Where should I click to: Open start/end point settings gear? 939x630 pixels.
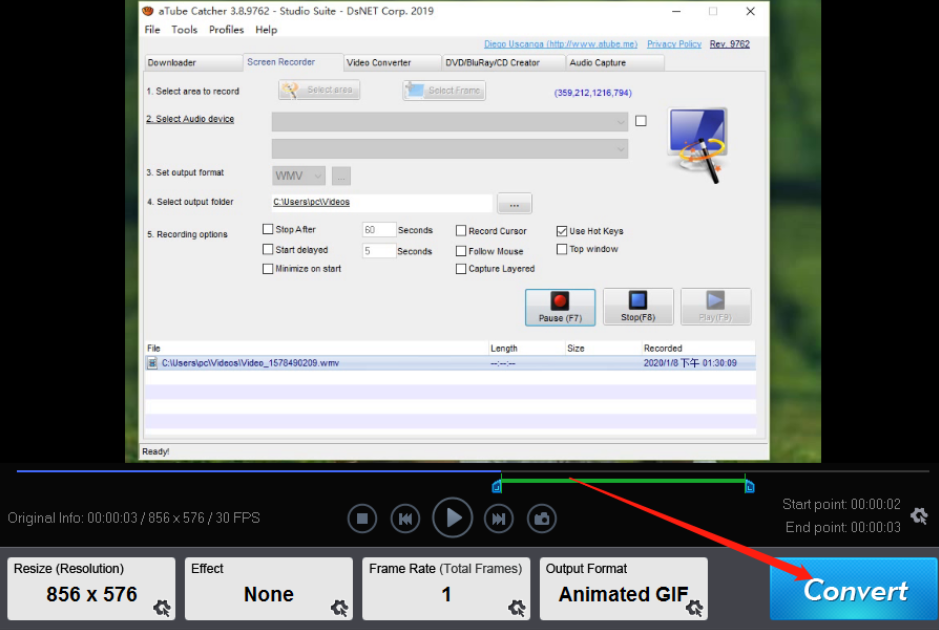click(919, 515)
